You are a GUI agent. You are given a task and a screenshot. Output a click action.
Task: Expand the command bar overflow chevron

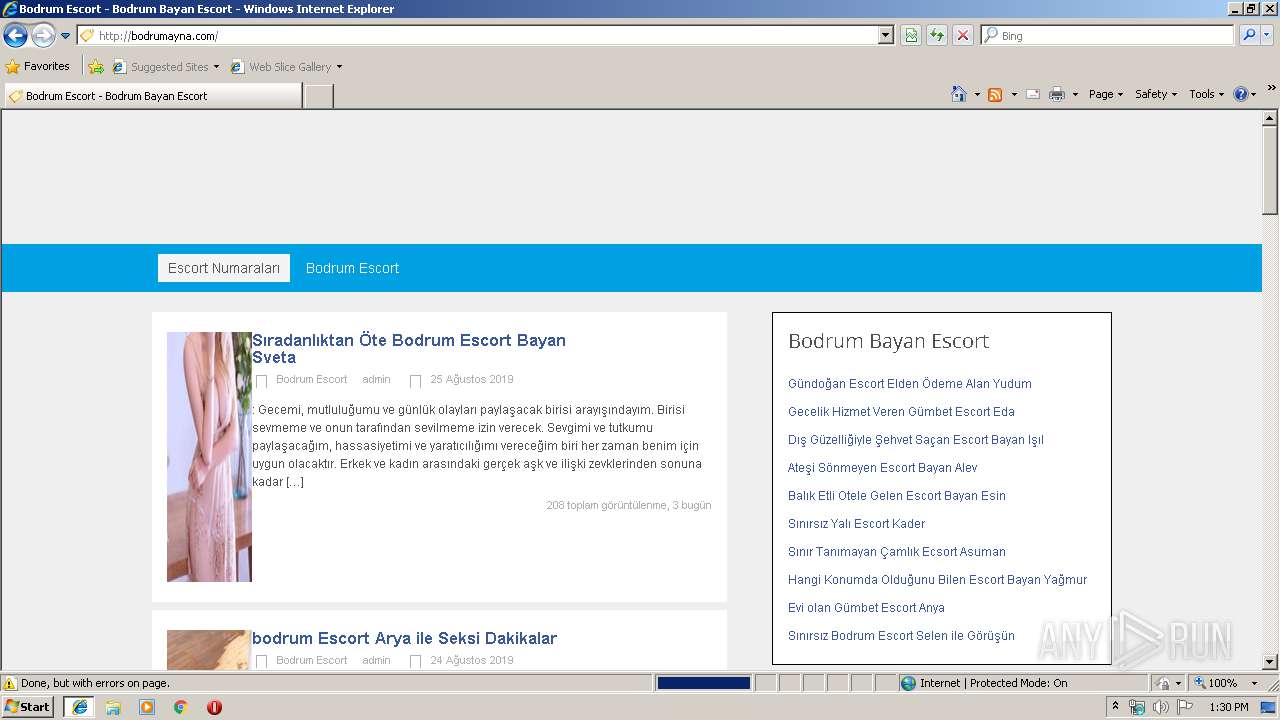click(1271, 89)
